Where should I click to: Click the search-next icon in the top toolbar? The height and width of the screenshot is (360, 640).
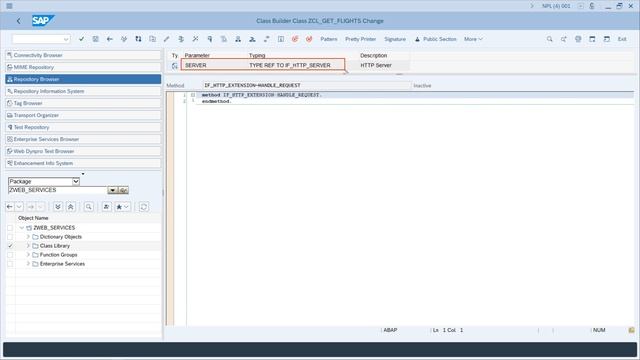tap(564, 39)
